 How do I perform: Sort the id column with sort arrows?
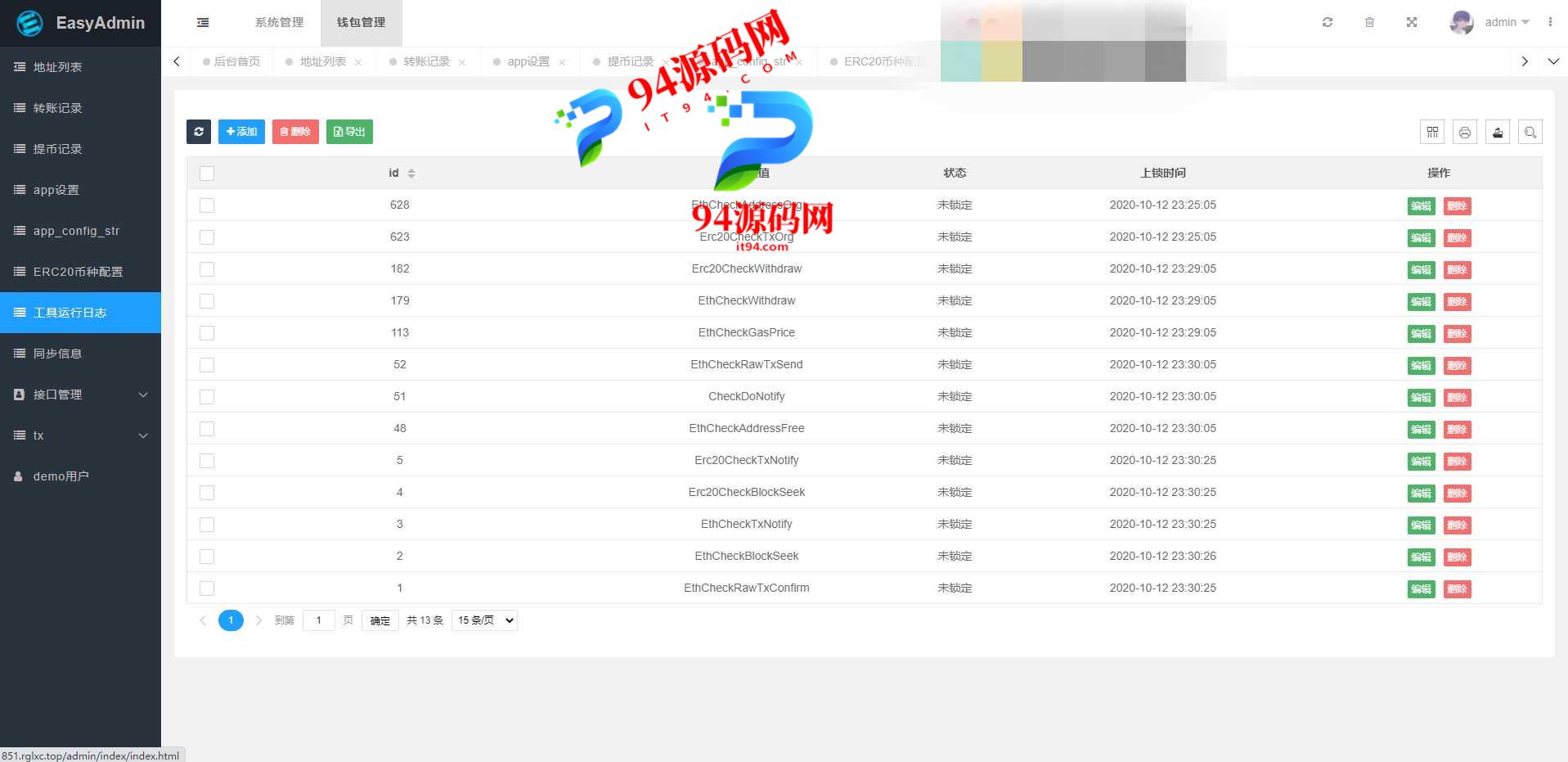pyautogui.click(x=411, y=174)
